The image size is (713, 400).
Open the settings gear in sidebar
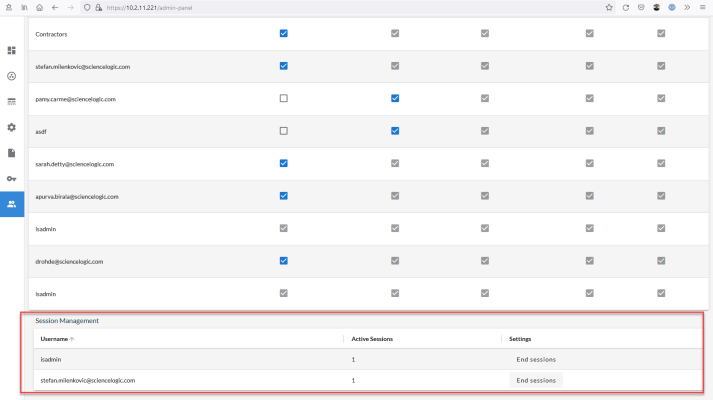coord(12,127)
